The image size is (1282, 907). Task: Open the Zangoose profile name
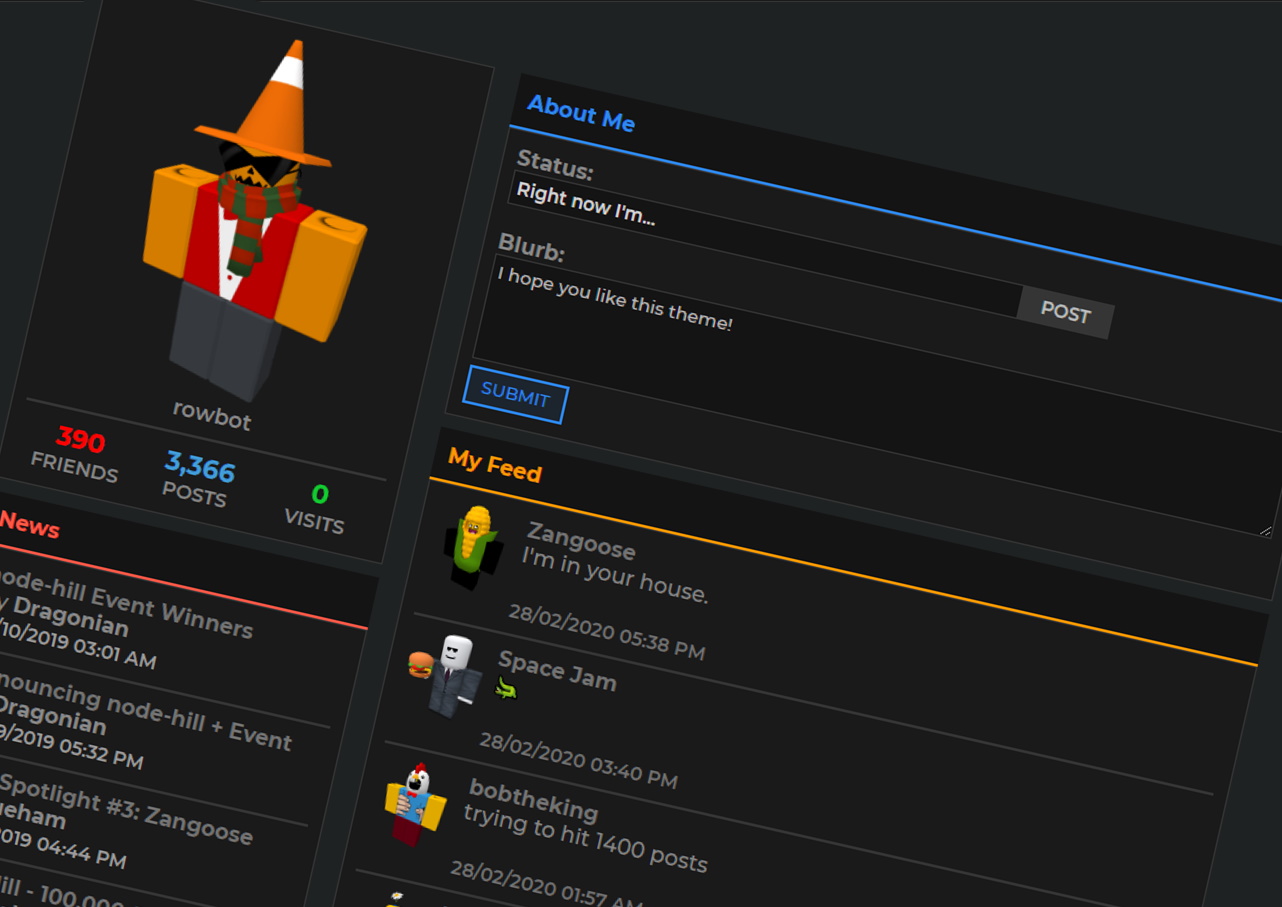coord(581,542)
